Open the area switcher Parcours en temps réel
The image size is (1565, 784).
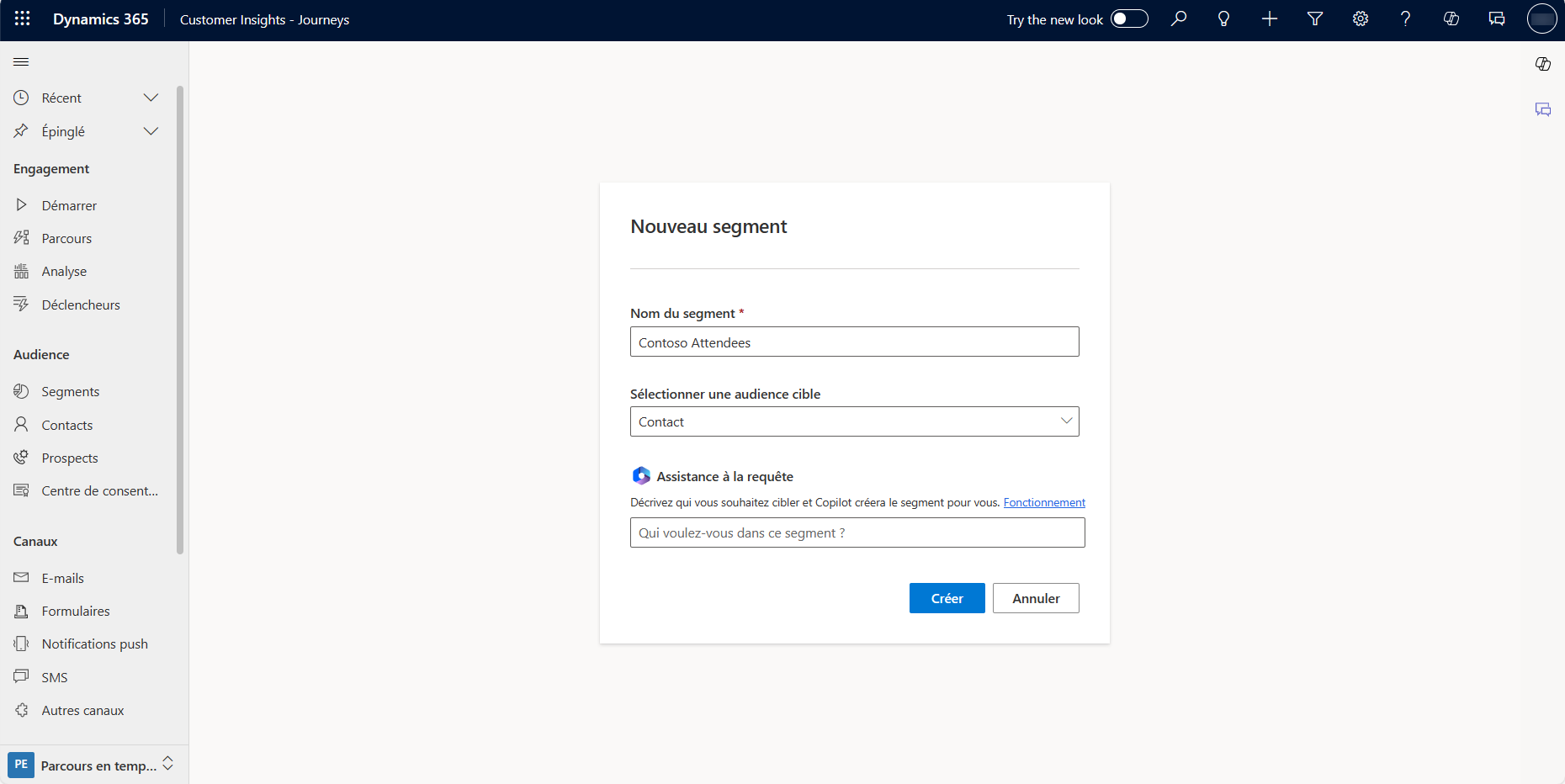[94, 765]
